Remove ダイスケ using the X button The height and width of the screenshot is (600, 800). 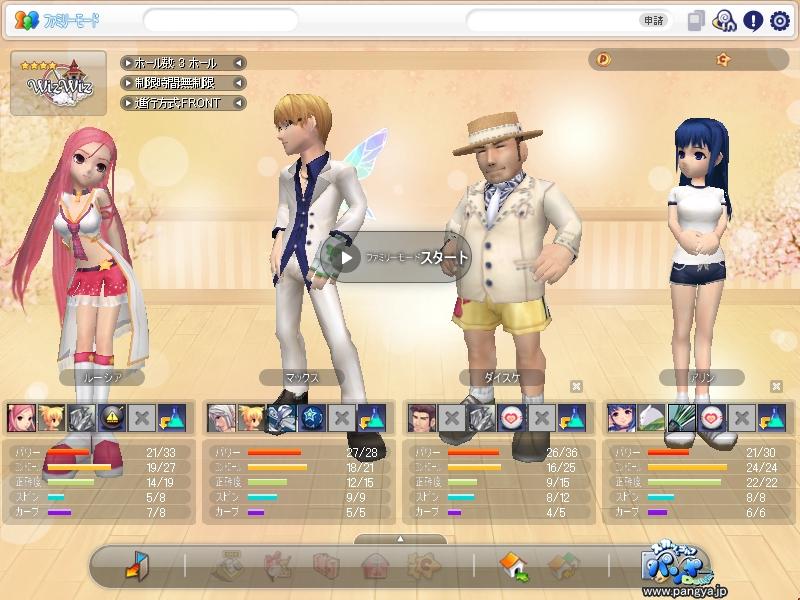[576, 386]
